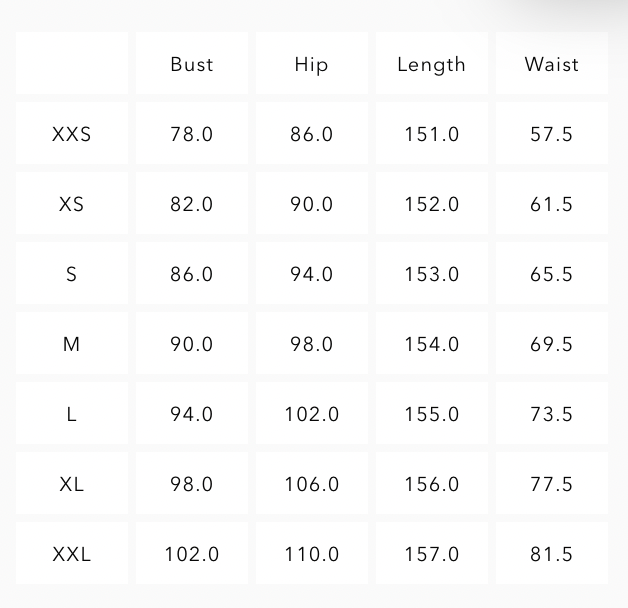Click the 78.0 bust cell
This screenshot has height=608, width=628.
[191, 134]
